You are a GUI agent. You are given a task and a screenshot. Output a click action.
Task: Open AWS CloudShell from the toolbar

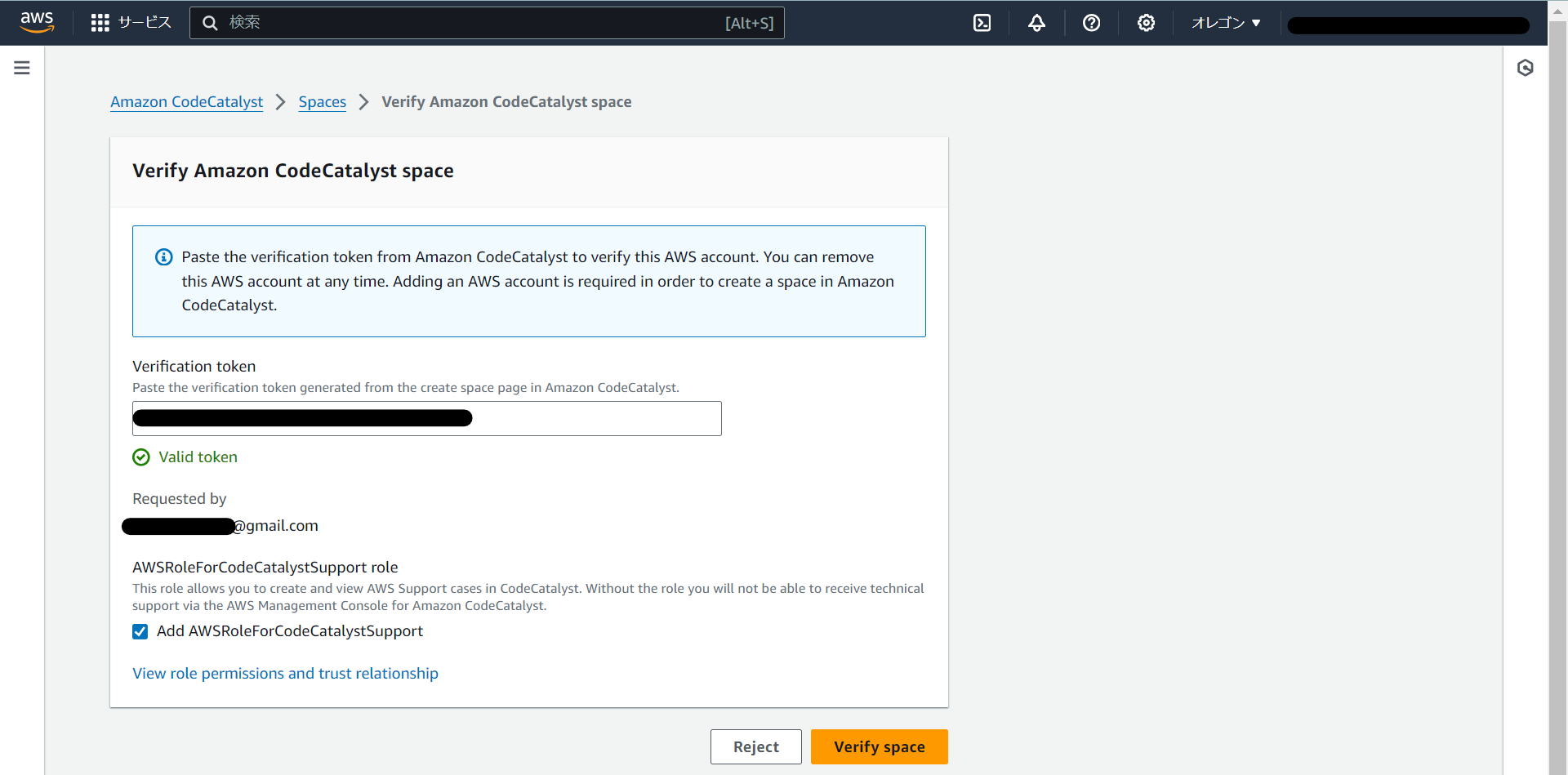(x=981, y=23)
